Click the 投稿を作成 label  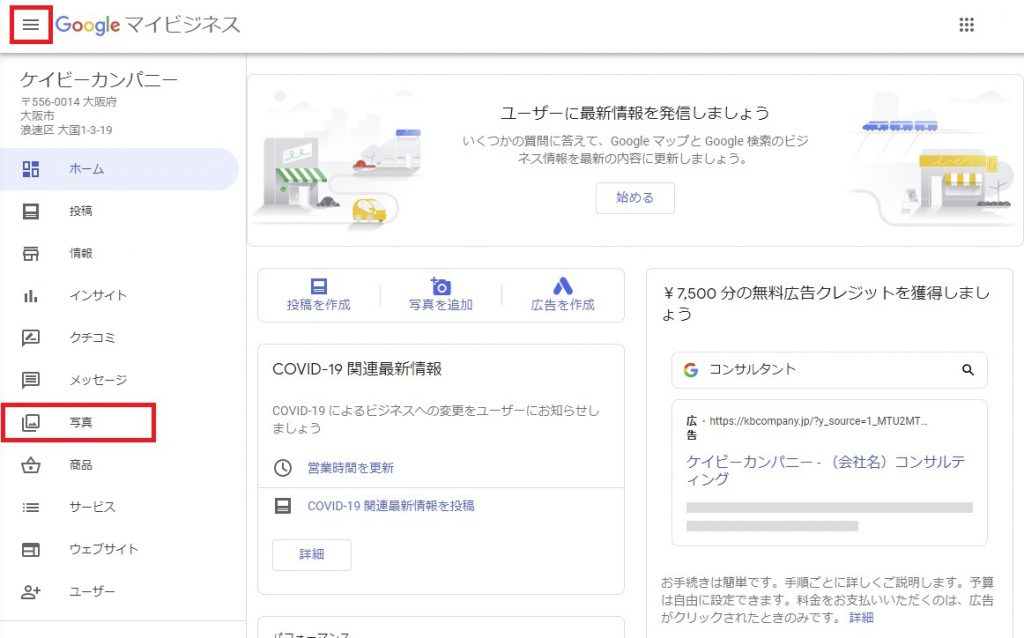coord(319,305)
